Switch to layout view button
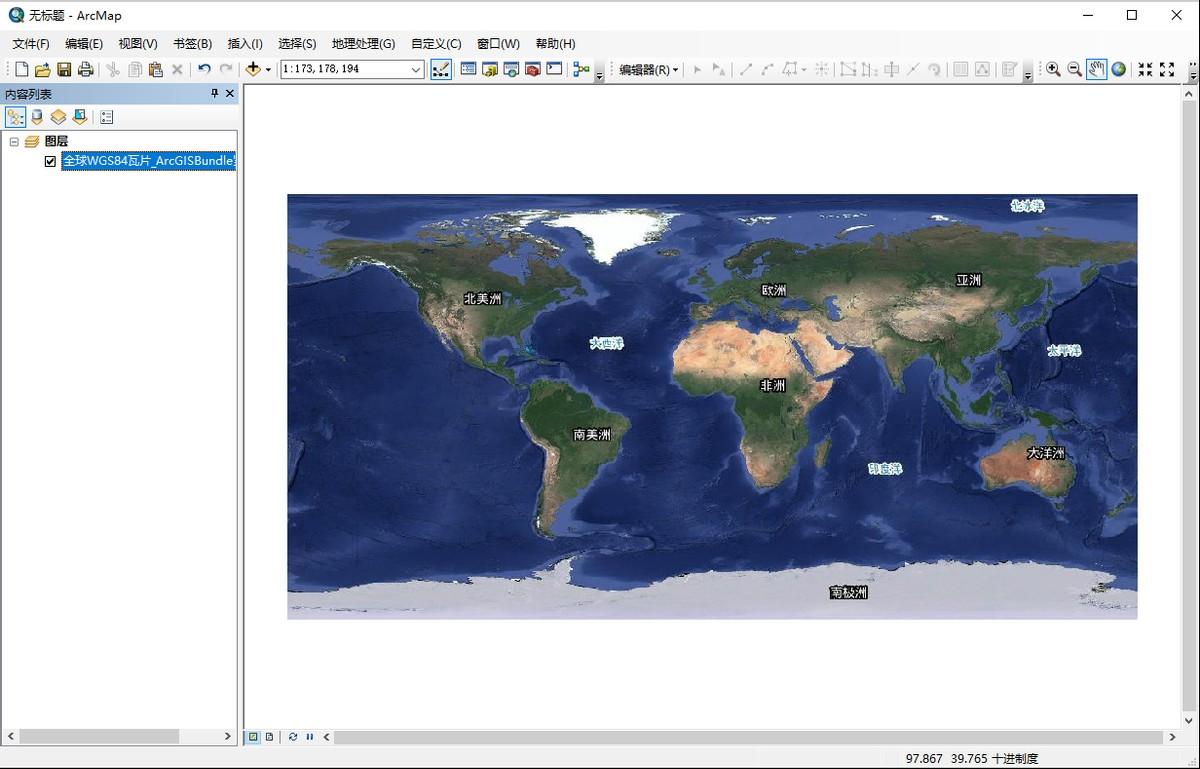This screenshot has height=769, width=1200. pyautogui.click(x=270, y=737)
